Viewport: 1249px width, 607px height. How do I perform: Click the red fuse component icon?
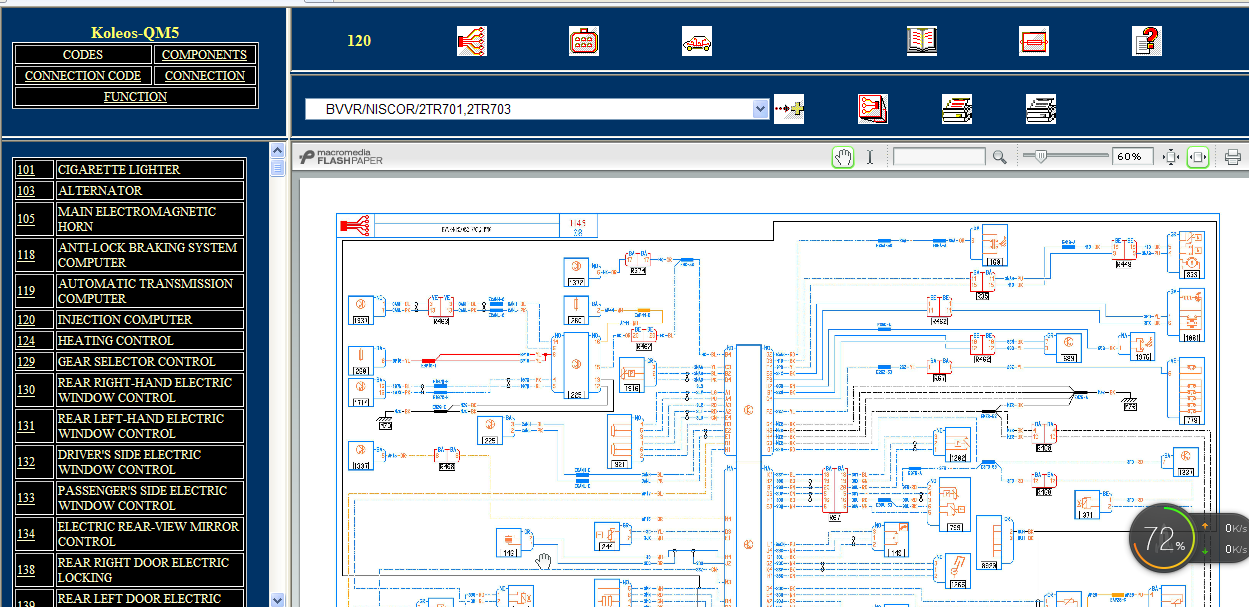[1034, 41]
